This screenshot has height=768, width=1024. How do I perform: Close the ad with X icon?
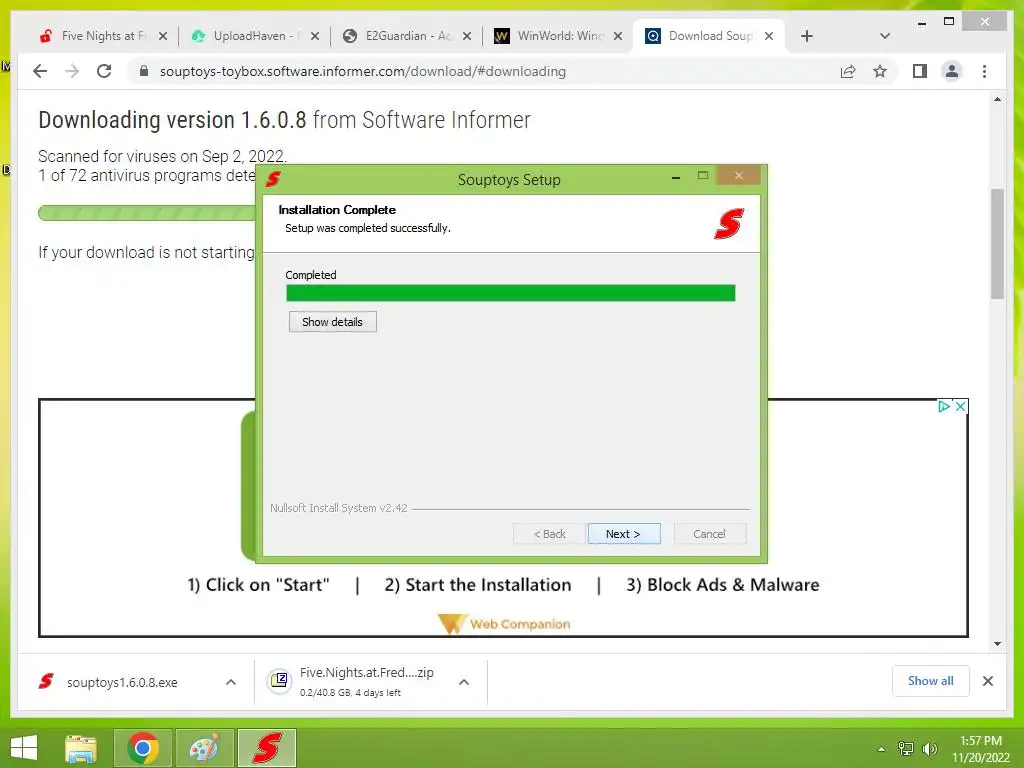coord(960,406)
